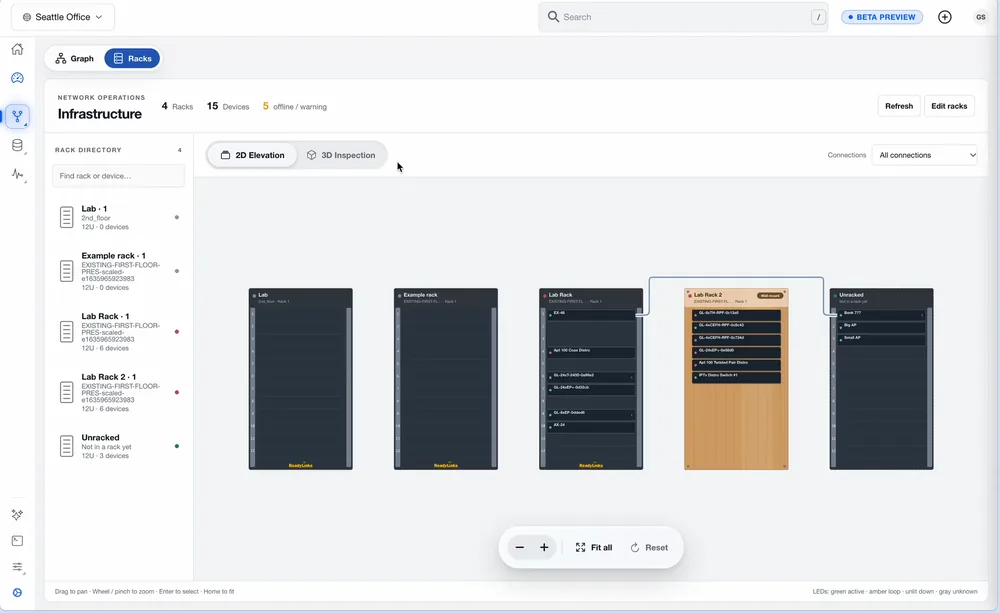Image resolution: width=1000 pixels, height=613 pixels.
Task: Click the '5 offline / warning' count
Action: coord(295,107)
